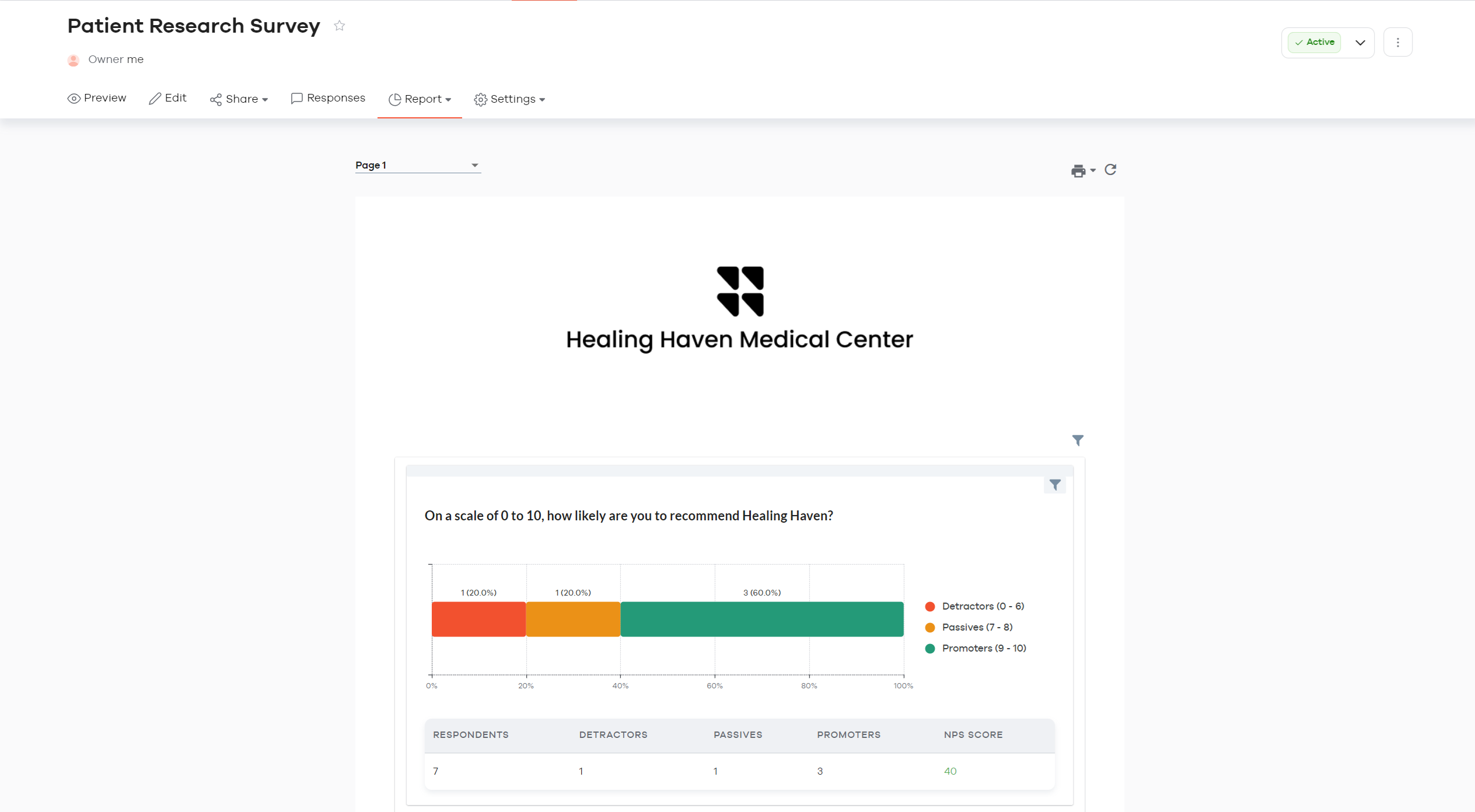
Task: Switch to the Responses tab
Action: click(328, 98)
